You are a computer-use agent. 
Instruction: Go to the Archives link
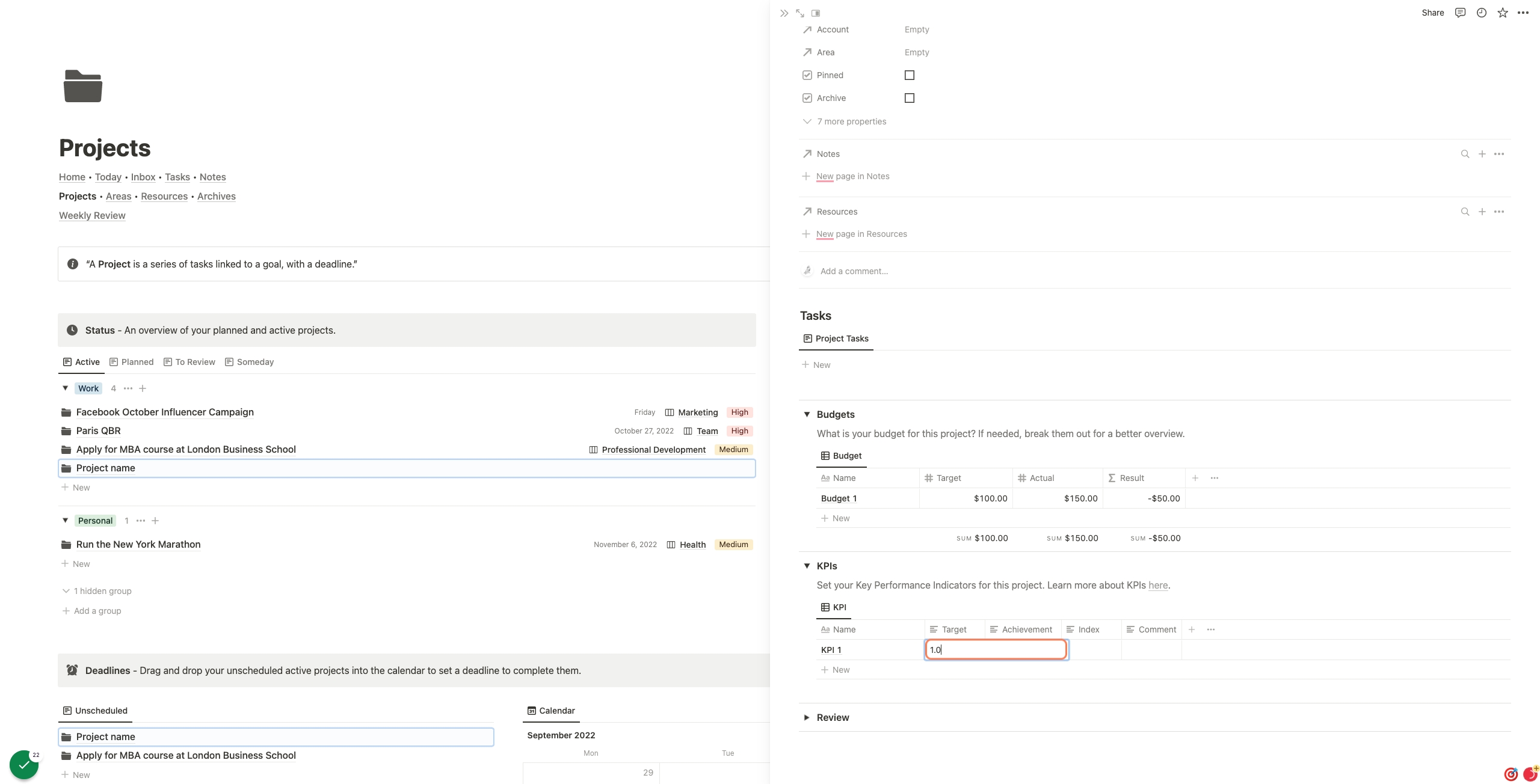point(217,196)
